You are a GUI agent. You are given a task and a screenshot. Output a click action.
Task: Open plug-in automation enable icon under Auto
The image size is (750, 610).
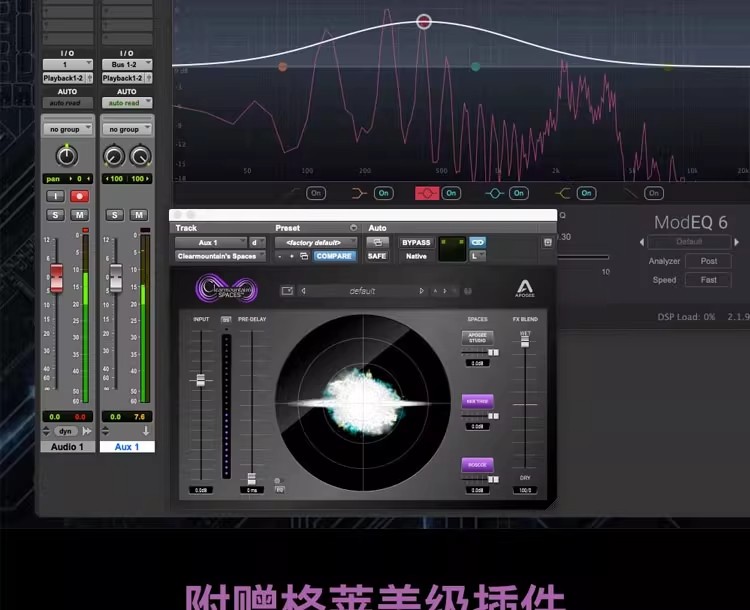click(x=377, y=243)
